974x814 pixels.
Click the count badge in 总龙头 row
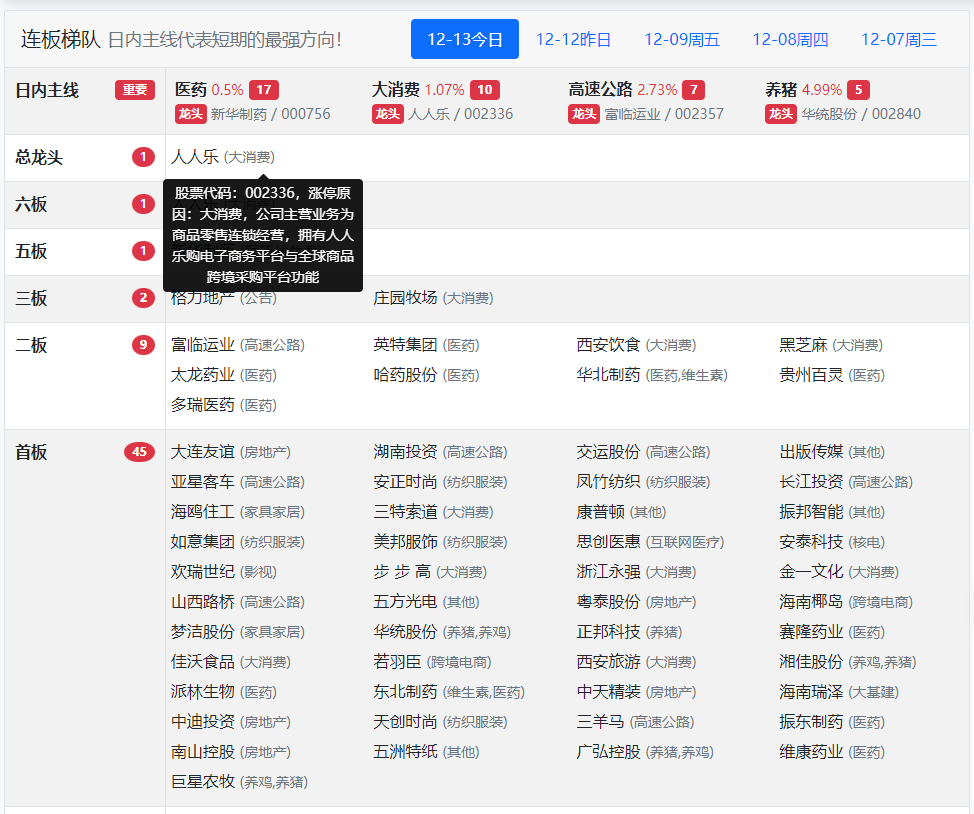tap(143, 157)
